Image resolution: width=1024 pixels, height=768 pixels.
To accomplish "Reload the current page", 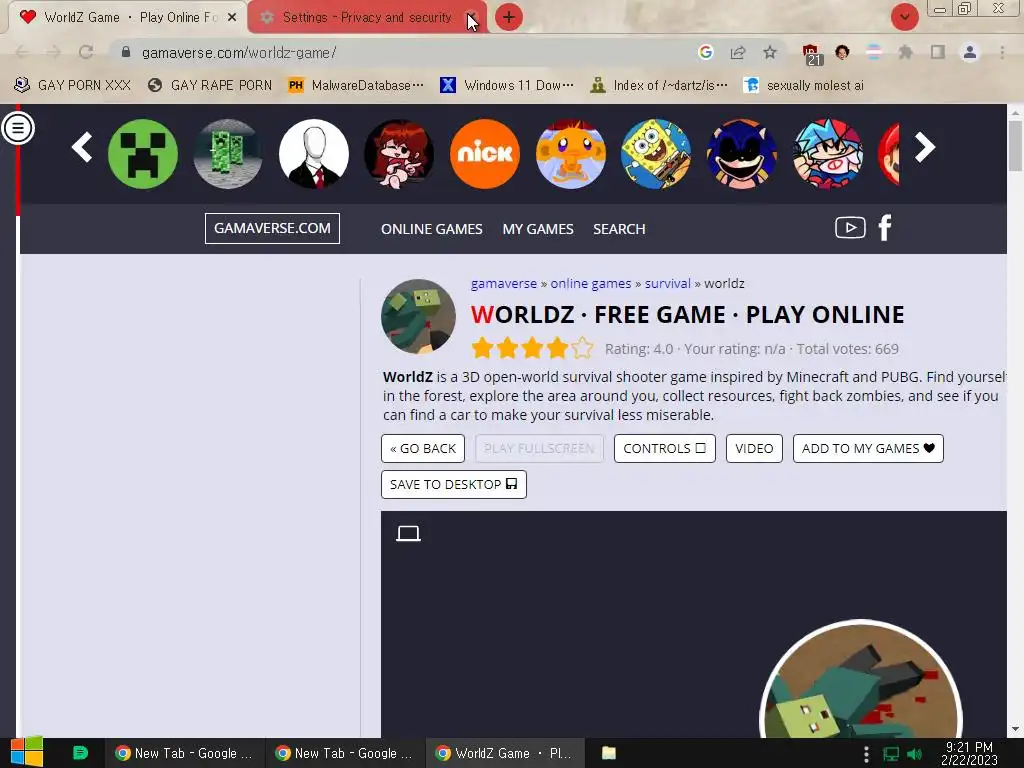I will click(x=86, y=52).
